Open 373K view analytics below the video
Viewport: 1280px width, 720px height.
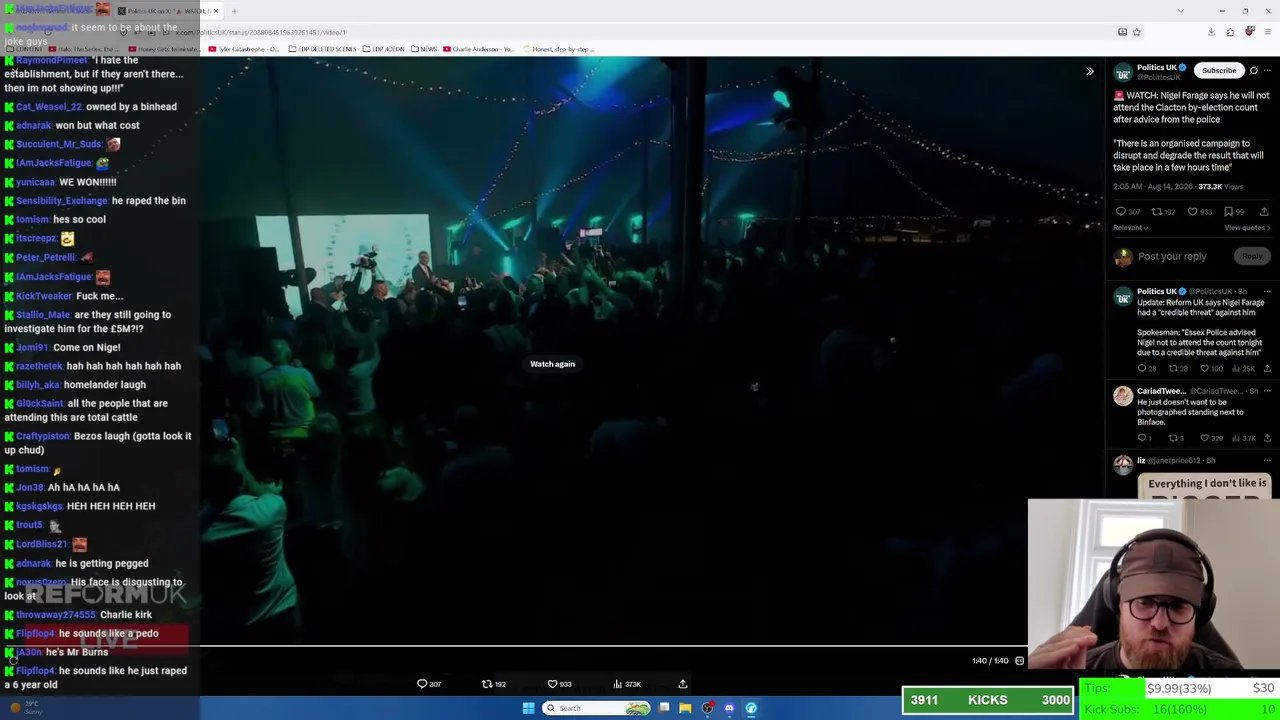pyautogui.click(x=626, y=684)
